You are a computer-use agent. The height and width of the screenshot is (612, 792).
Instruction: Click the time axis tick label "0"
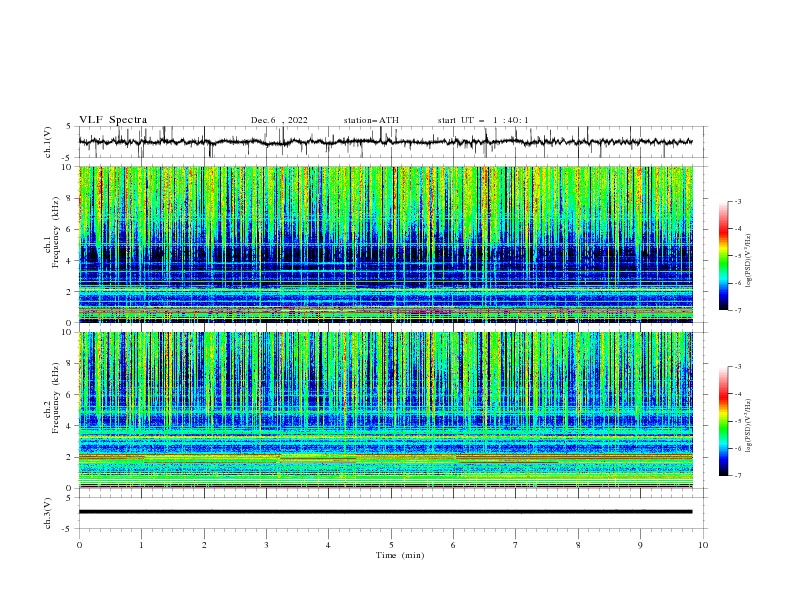tap(79, 545)
